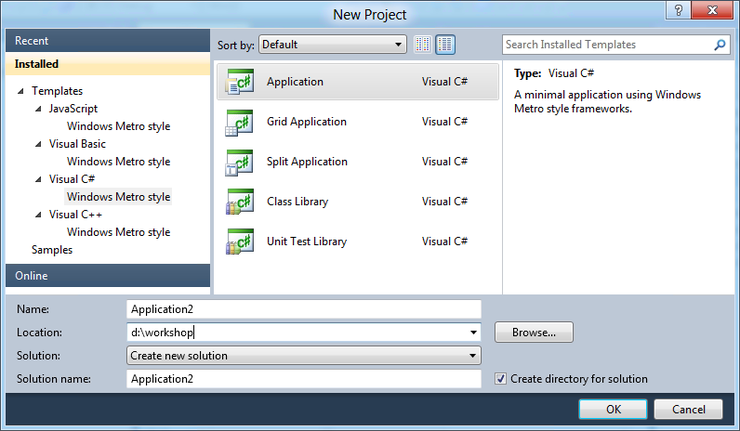Screen dimensions: 740x431
Task: Click the Cancel button
Action: pyautogui.click(x=688, y=409)
